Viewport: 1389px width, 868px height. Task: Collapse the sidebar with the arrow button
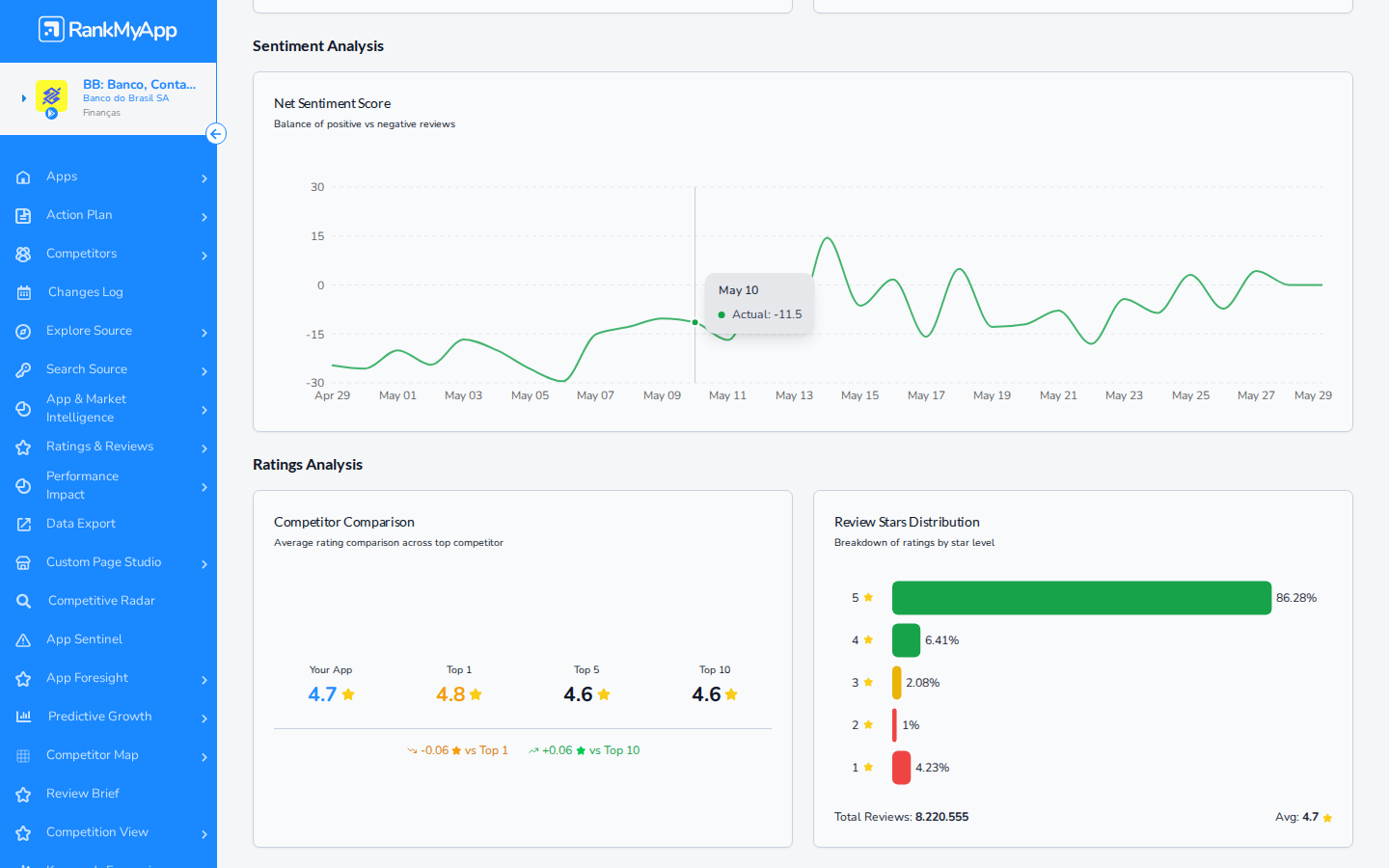coord(216,134)
